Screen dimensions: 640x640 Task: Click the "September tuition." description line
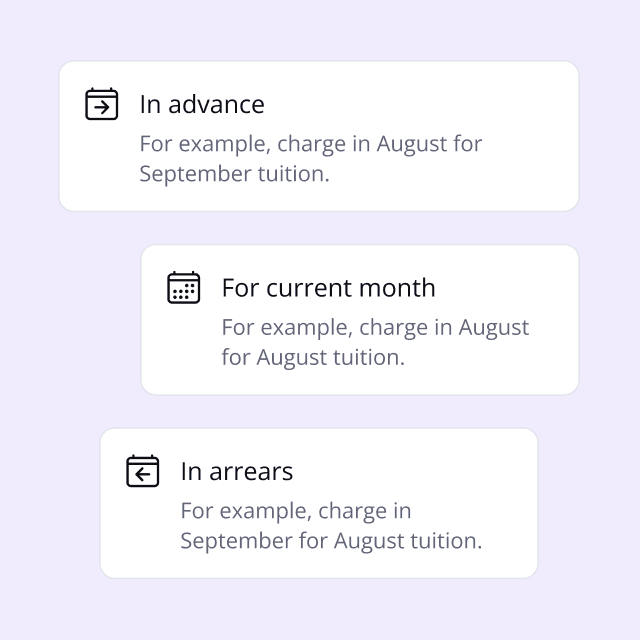click(x=234, y=174)
